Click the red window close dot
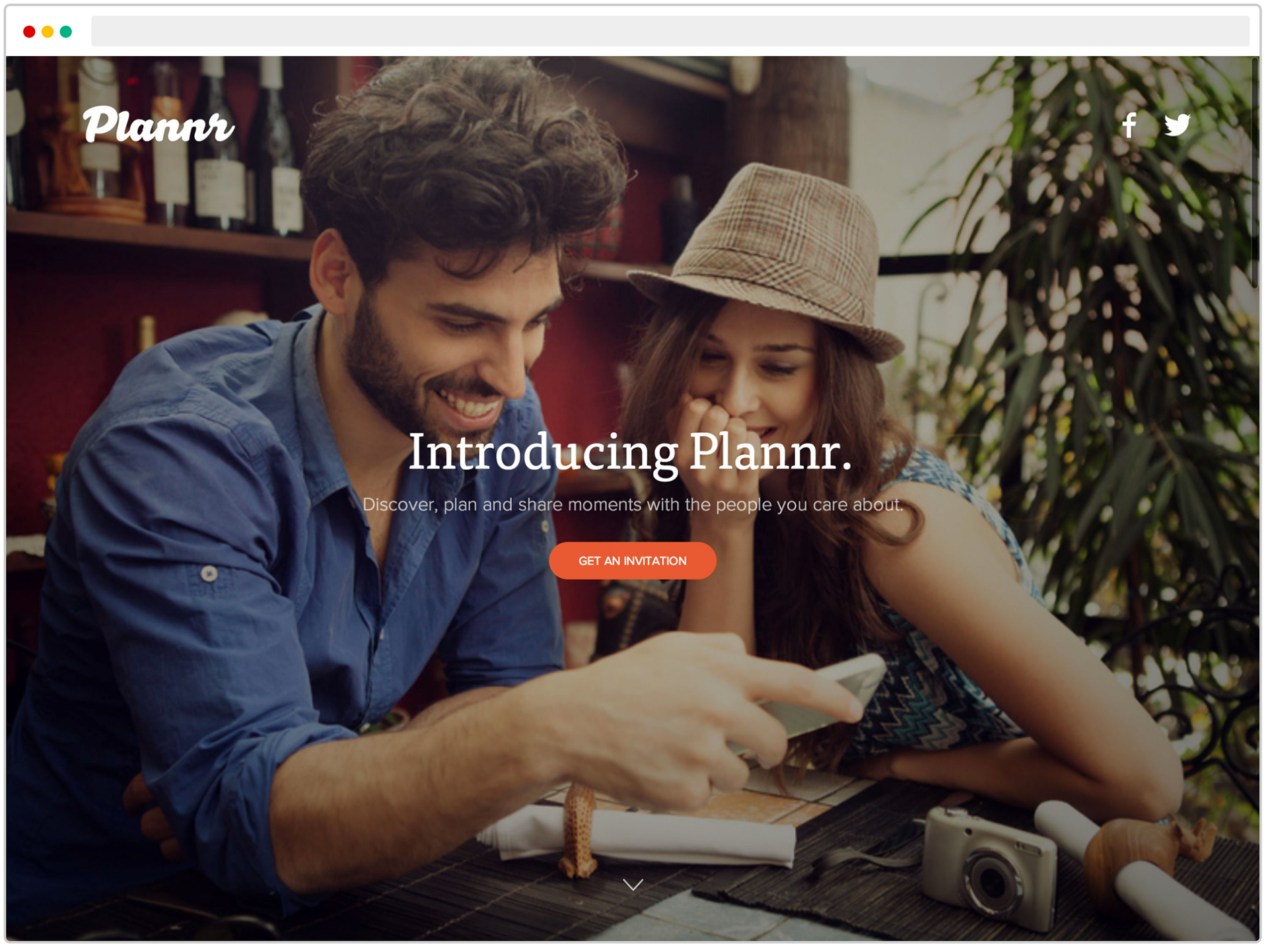1268x952 pixels. click(x=29, y=32)
